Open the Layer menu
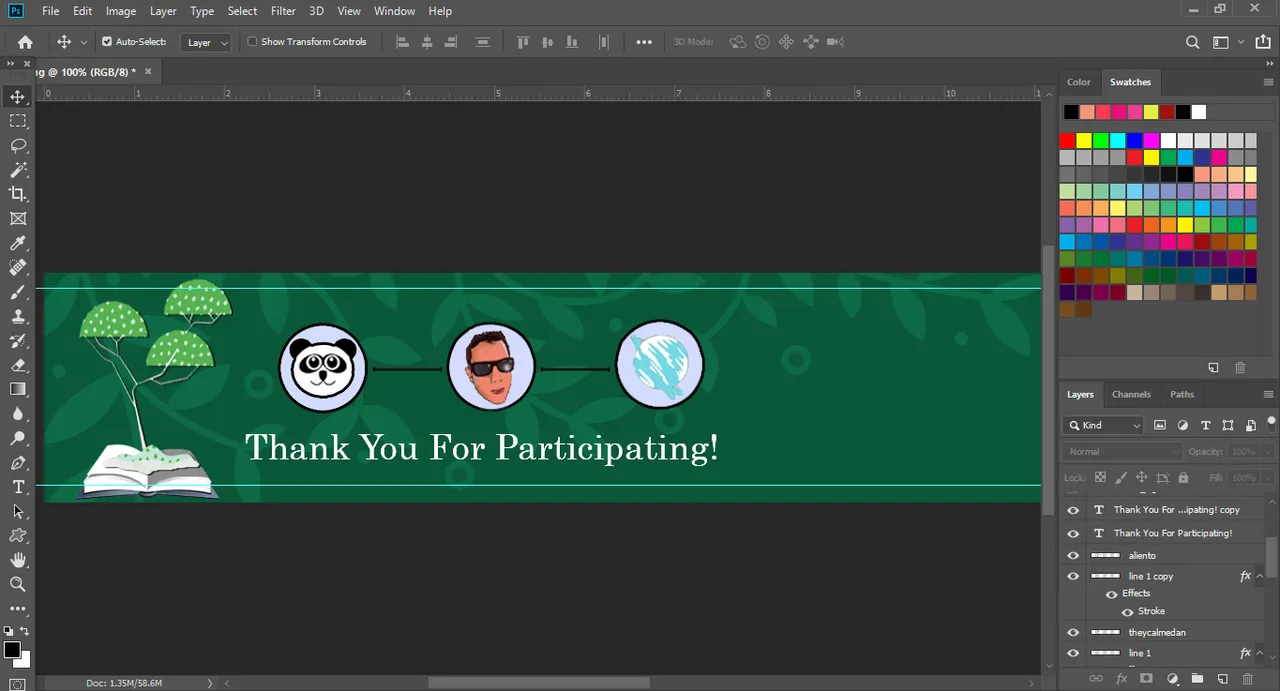 [x=163, y=11]
